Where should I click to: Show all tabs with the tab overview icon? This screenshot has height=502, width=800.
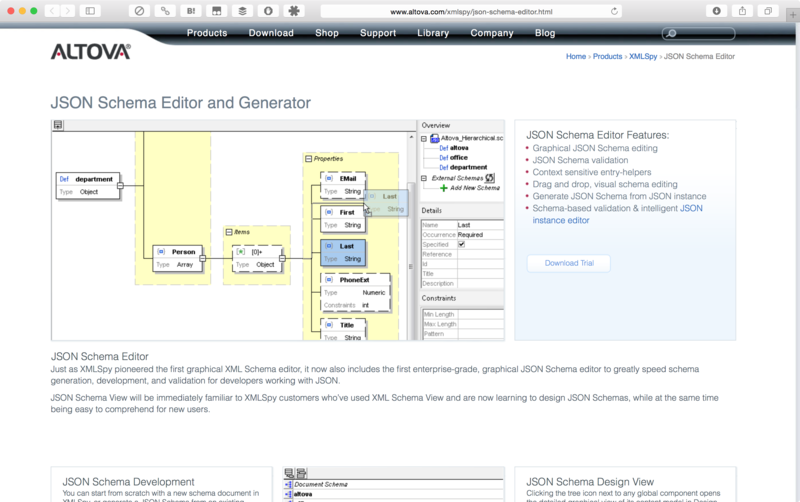[768, 11]
